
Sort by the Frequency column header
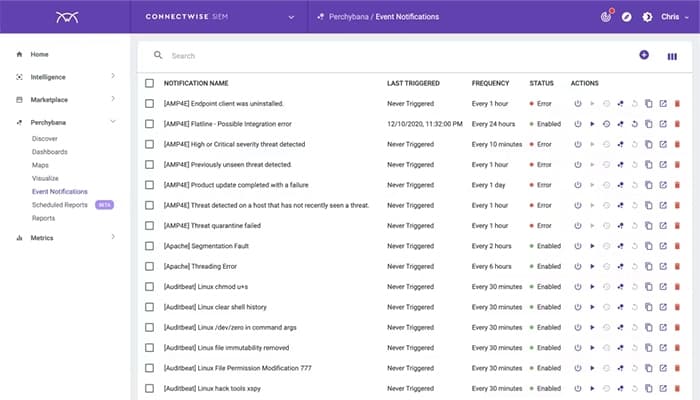click(490, 83)
